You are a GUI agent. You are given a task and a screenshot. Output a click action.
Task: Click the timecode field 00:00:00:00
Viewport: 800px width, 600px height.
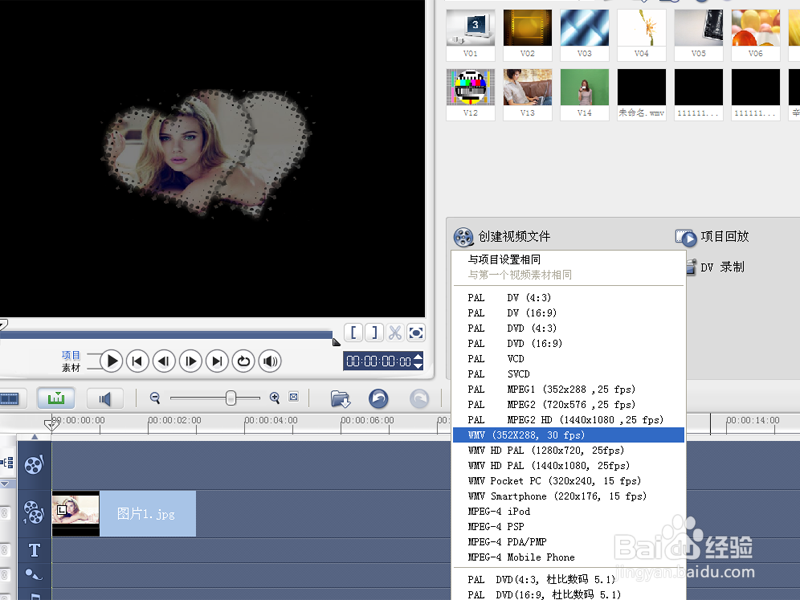tap(378, 361)
